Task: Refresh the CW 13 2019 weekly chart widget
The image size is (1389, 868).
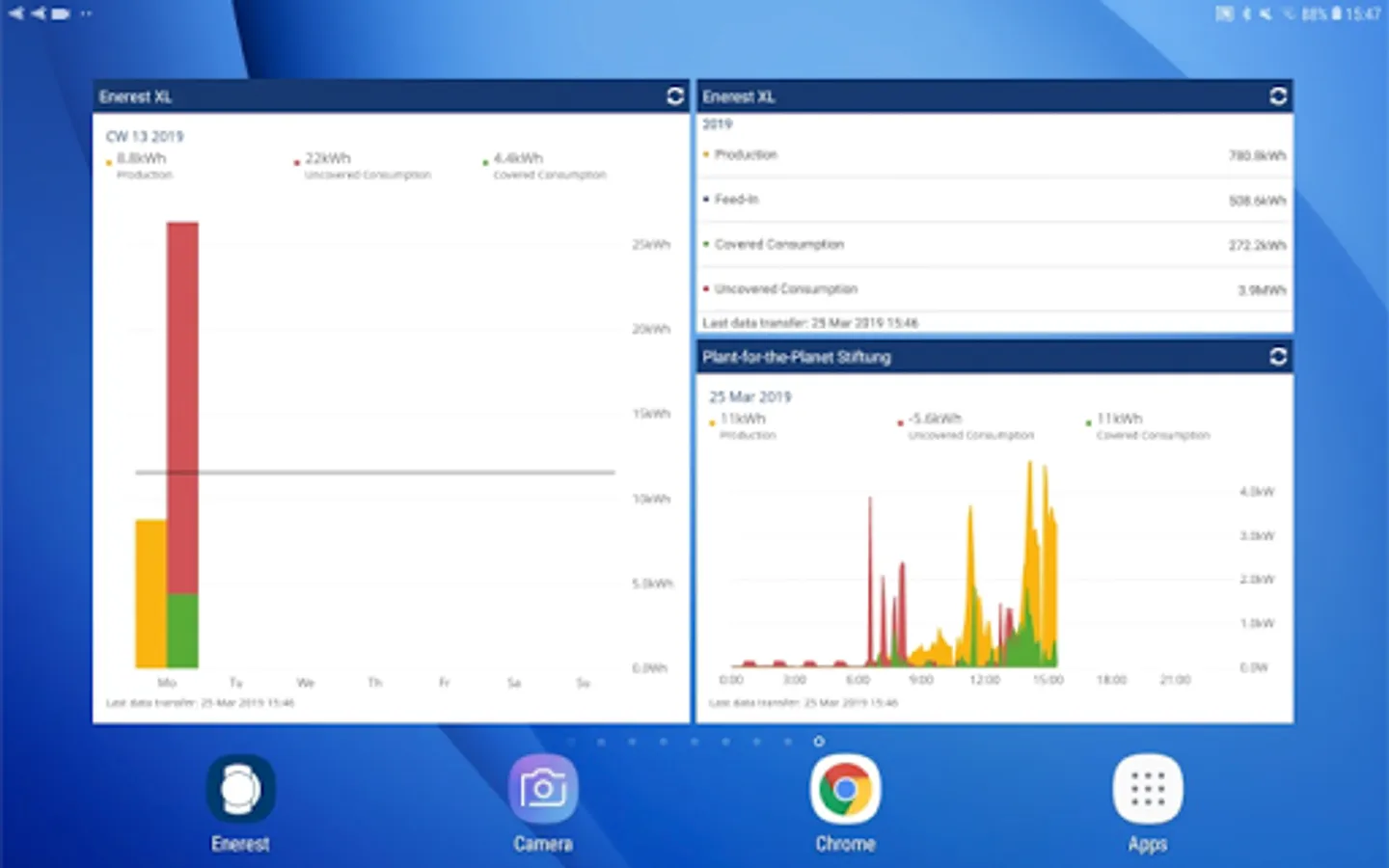Action: [675, 95]
